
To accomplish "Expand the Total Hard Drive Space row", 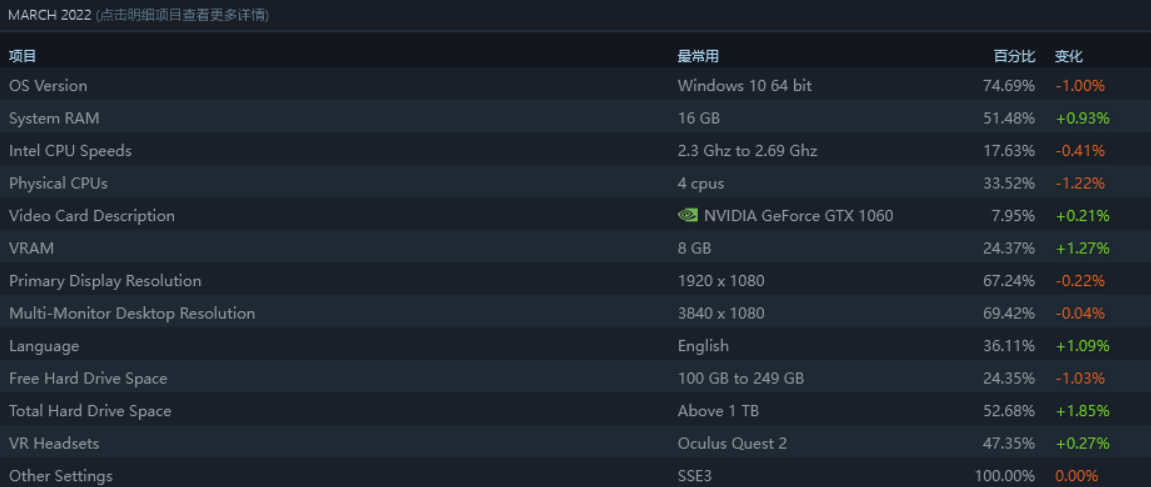I will tap(90, 411).
